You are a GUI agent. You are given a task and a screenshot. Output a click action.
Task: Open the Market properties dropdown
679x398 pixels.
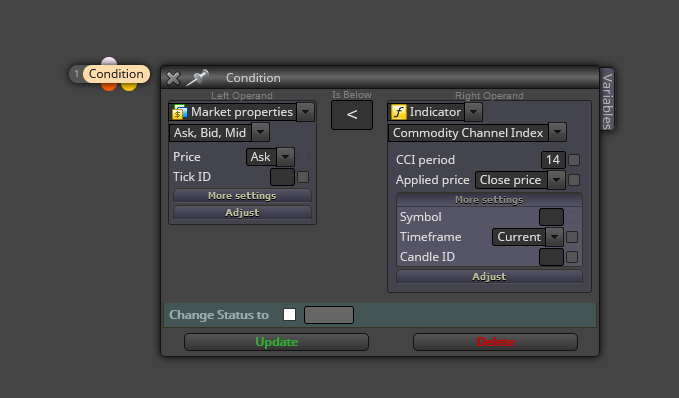pyautogui.click(x=305, y=112)
